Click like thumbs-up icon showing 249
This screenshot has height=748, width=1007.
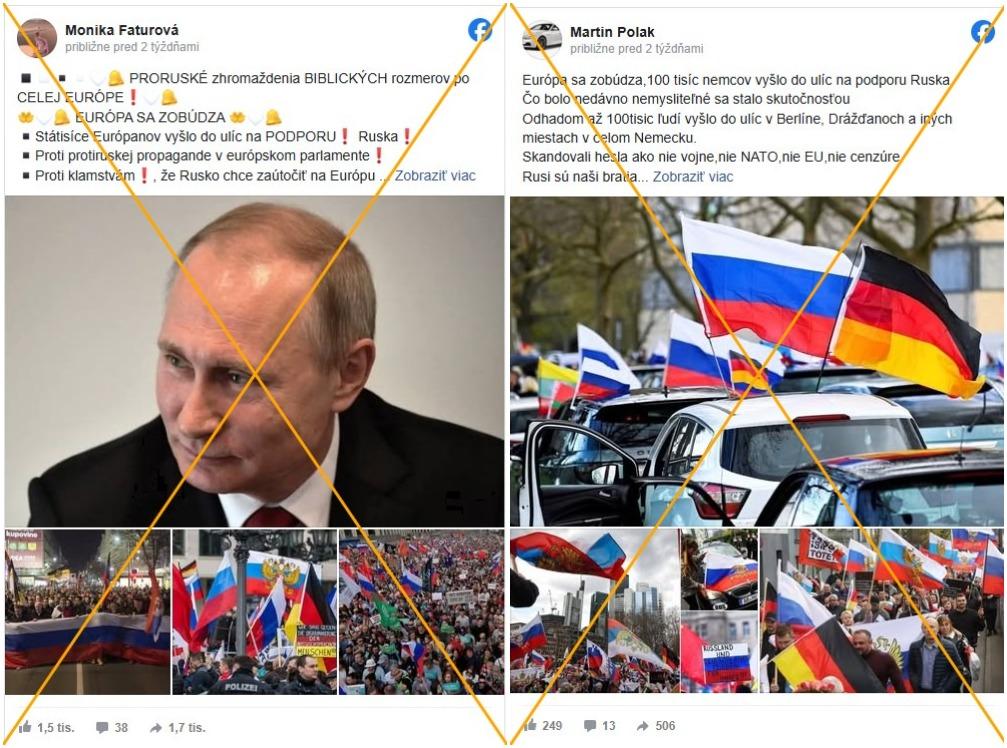[530, 726]
